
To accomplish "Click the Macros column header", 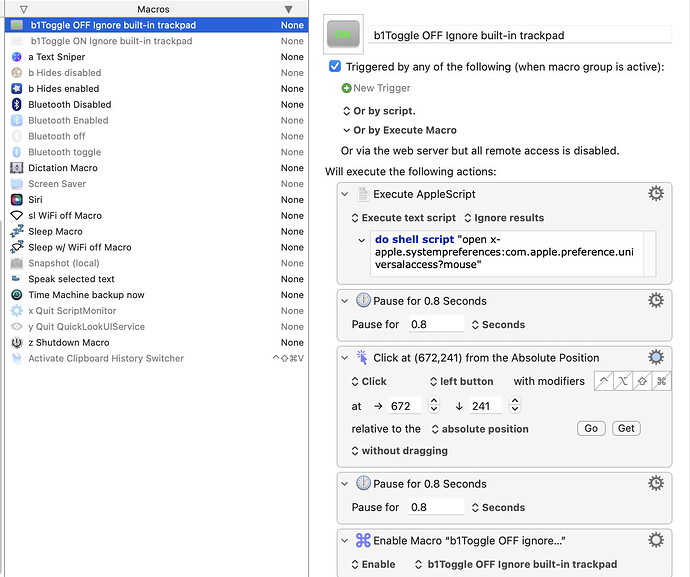I will [x=153, y=9].
